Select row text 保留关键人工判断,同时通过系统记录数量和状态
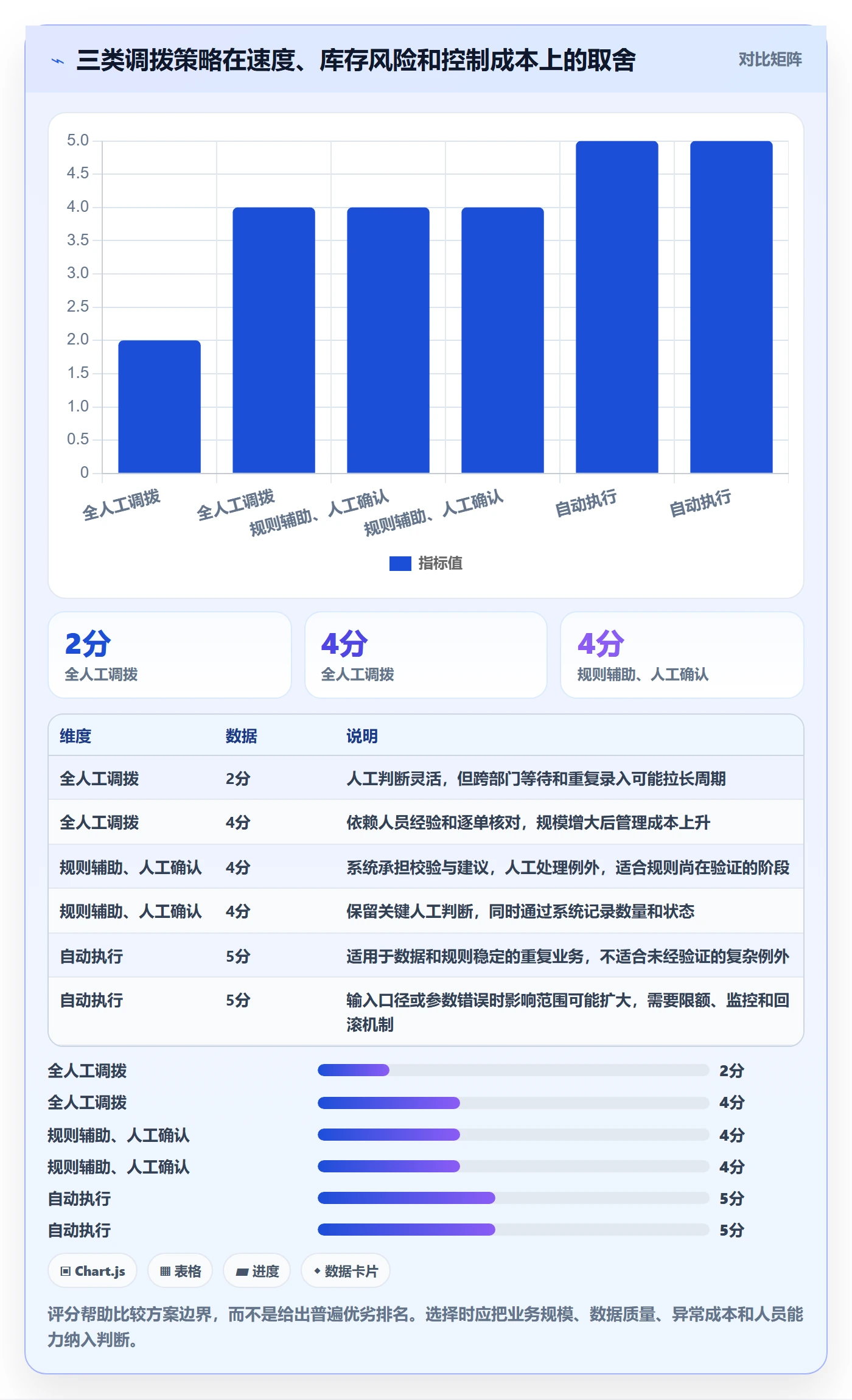 [x=520, y=912]
